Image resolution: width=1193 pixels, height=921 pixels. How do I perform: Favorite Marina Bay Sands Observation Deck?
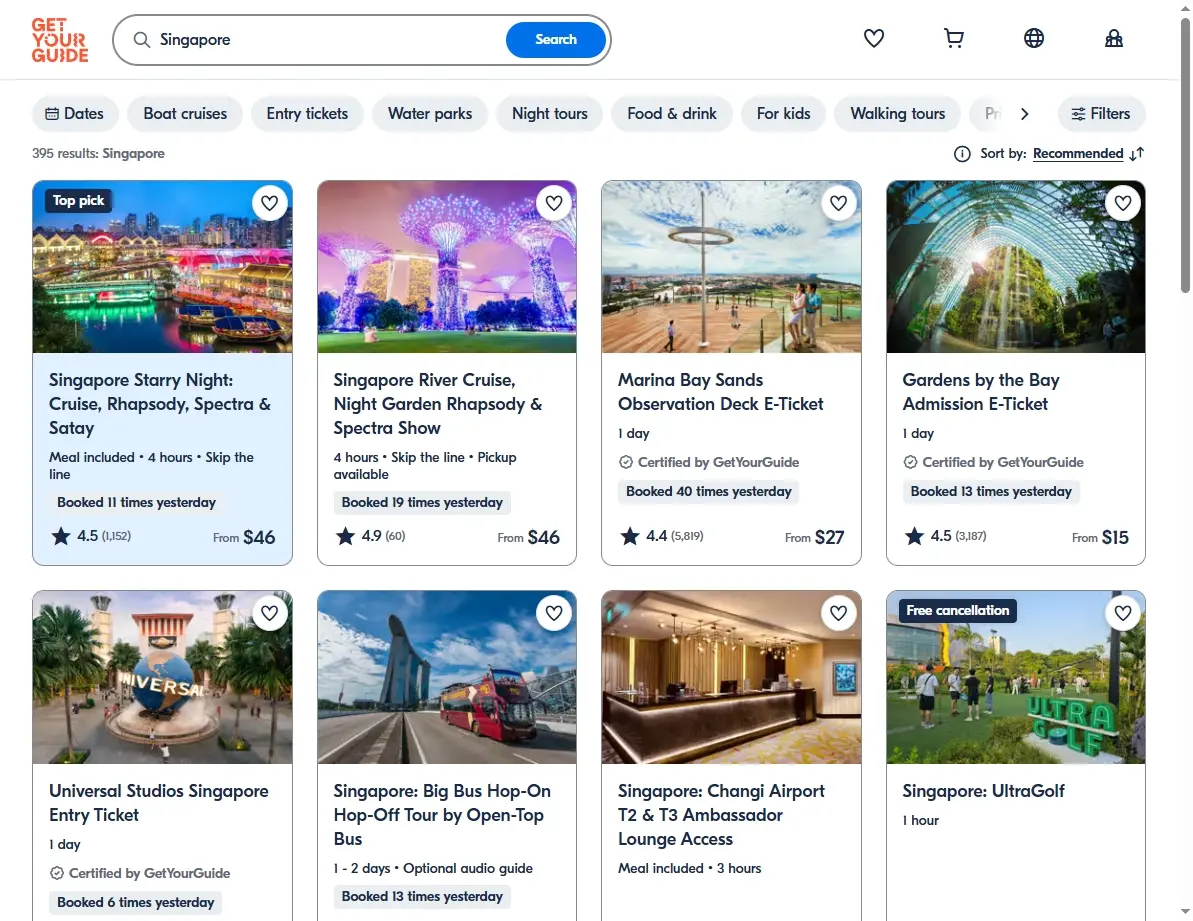pos(838,203)
